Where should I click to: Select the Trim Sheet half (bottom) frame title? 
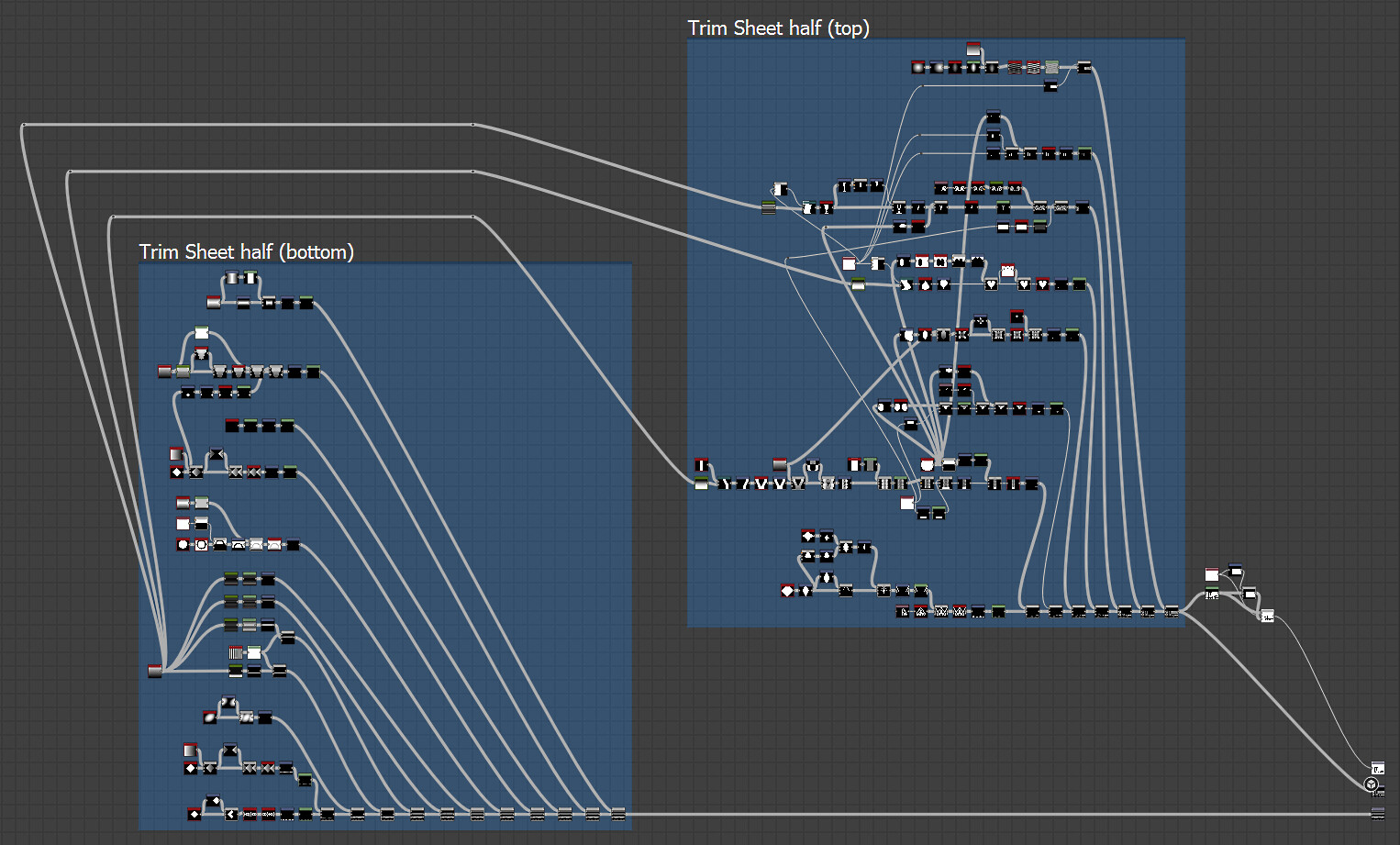click(246, 251)
